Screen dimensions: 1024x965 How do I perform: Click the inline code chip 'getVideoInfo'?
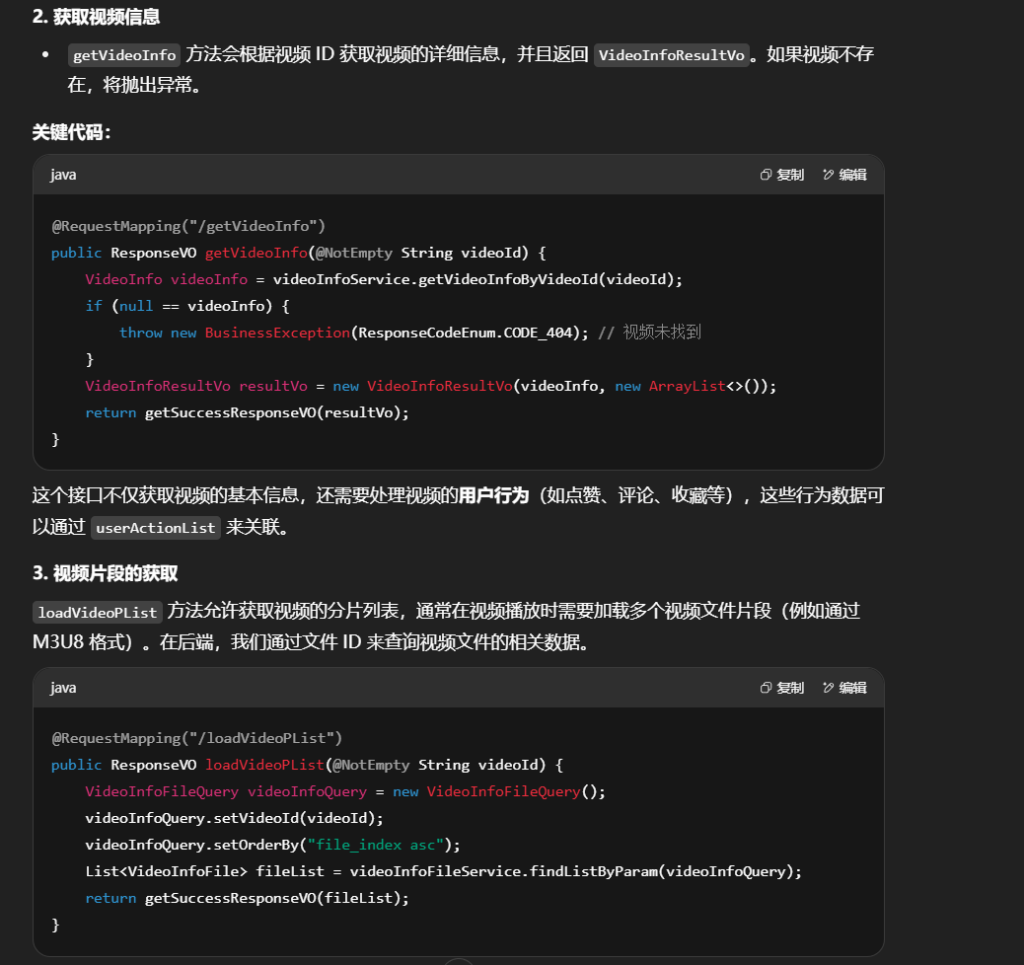(124, 55)
